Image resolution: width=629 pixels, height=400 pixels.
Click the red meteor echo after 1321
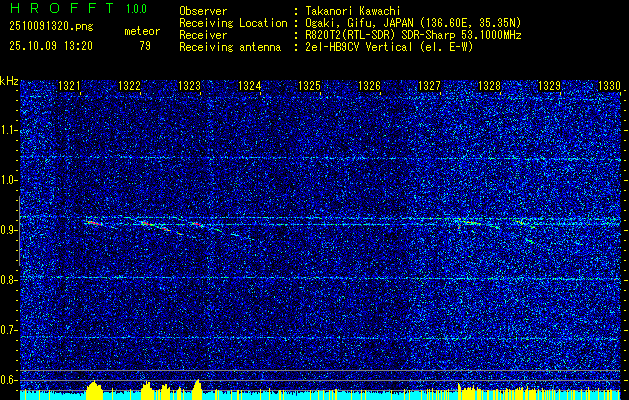[x=94, y=223]
